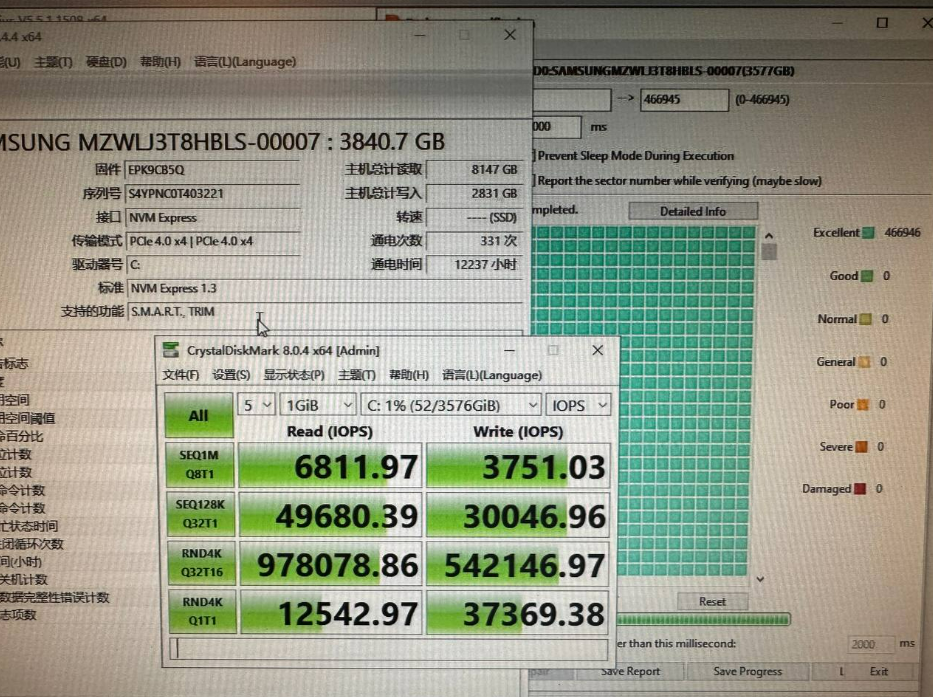Click the 2000 ms threshold input field
Viewport: 933px width, 697px height.
click(869, 644)
